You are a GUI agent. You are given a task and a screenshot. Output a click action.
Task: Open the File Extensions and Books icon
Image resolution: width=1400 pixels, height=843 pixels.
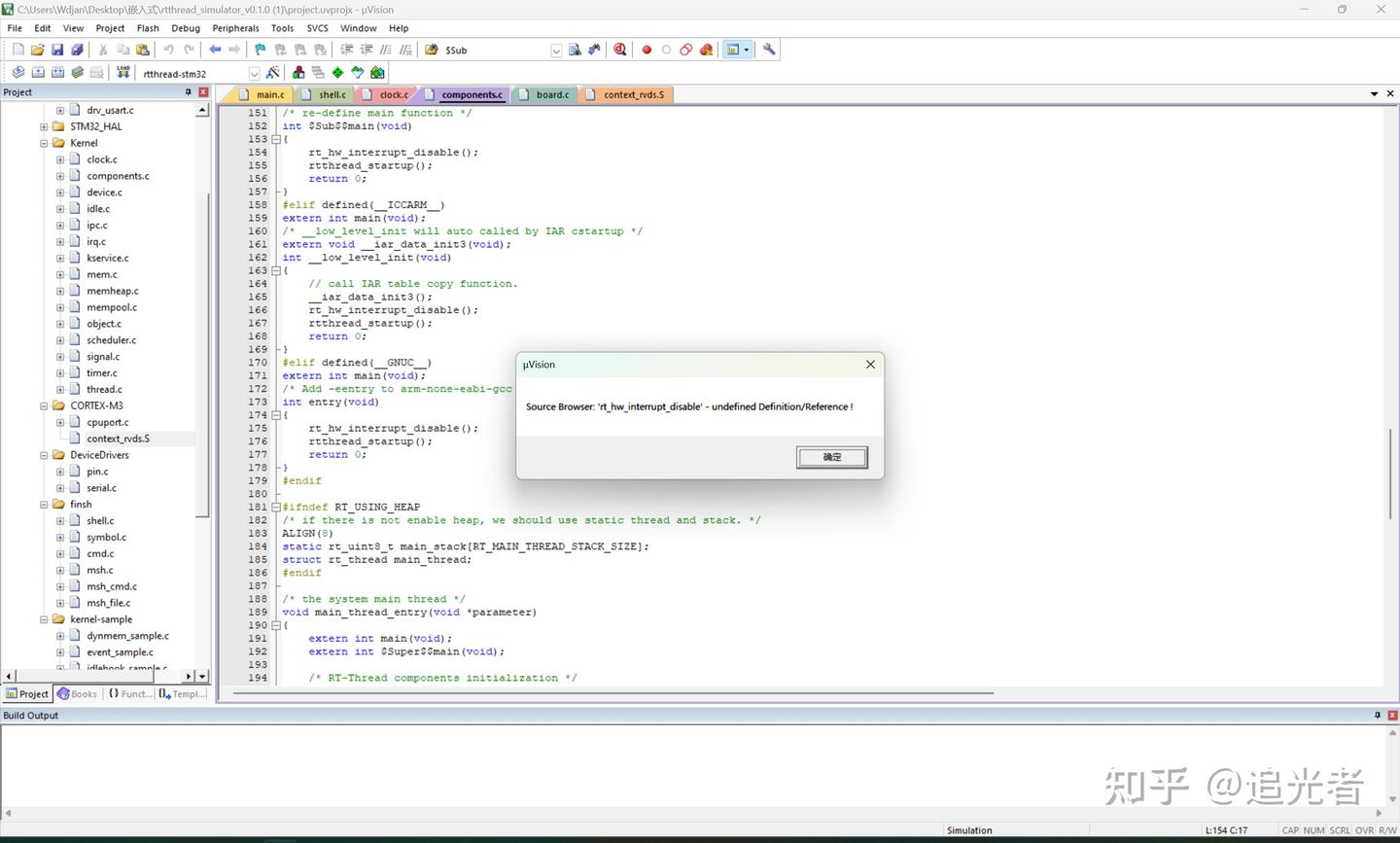tap(298, 73)
